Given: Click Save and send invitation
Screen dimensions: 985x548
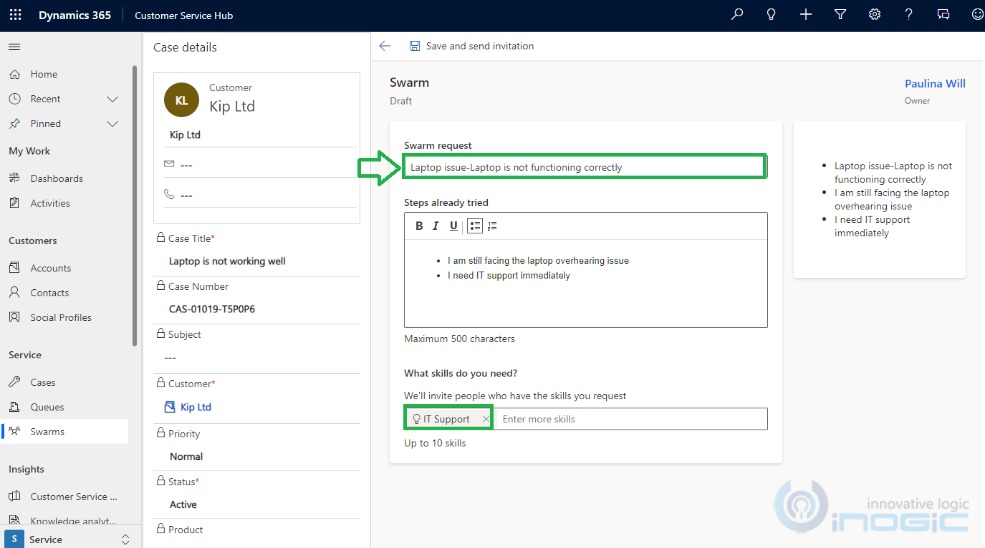Looking at the screenshot, I should 472,46.
